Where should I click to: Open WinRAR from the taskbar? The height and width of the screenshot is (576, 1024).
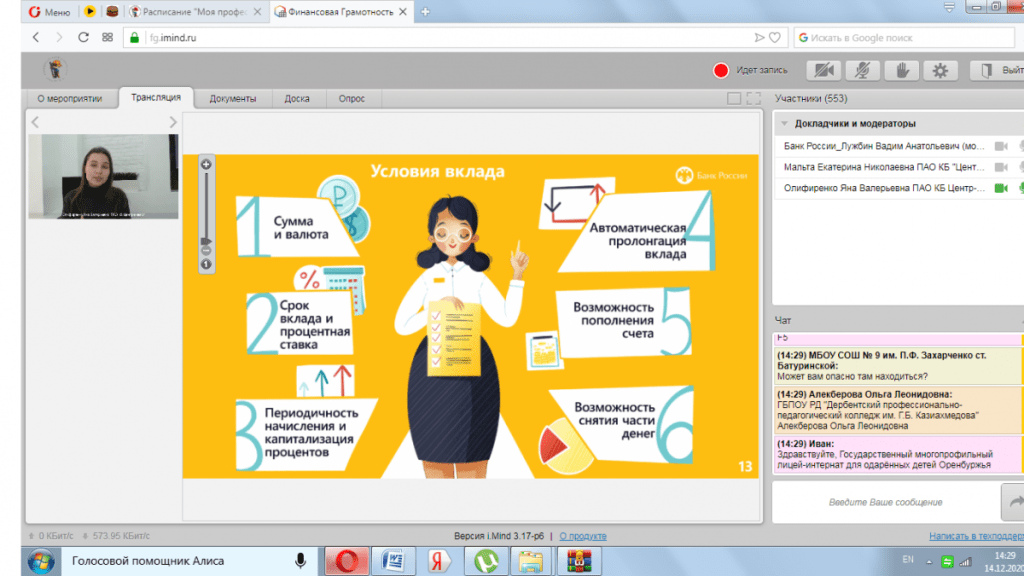pyautogui.click(x=579, y=561)
